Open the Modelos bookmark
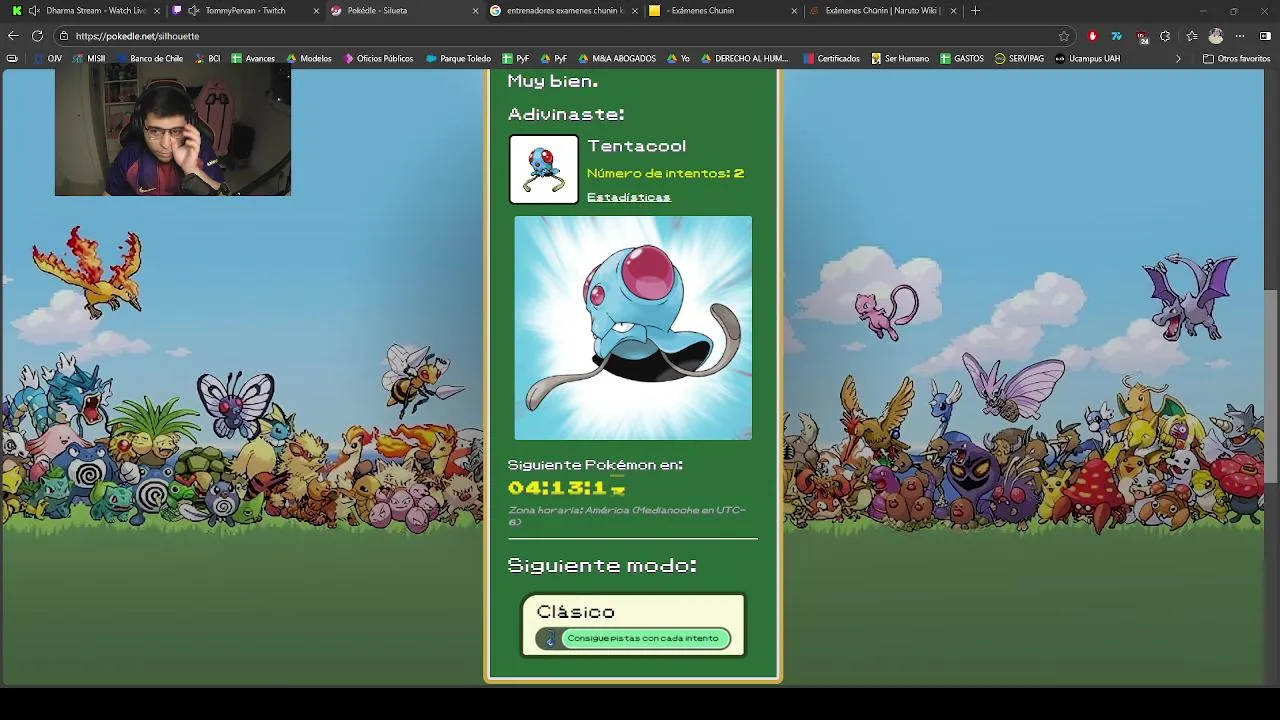 308,59
